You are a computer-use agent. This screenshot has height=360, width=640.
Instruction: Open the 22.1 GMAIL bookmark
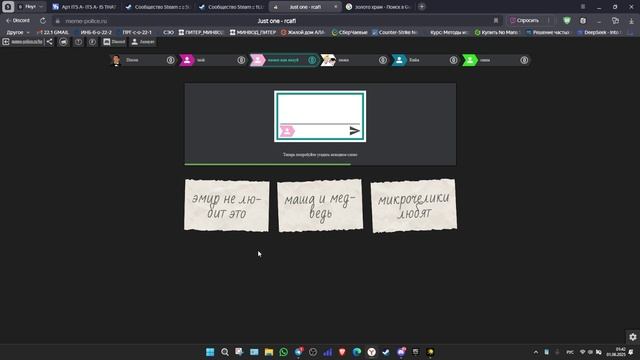click(53, 32)
